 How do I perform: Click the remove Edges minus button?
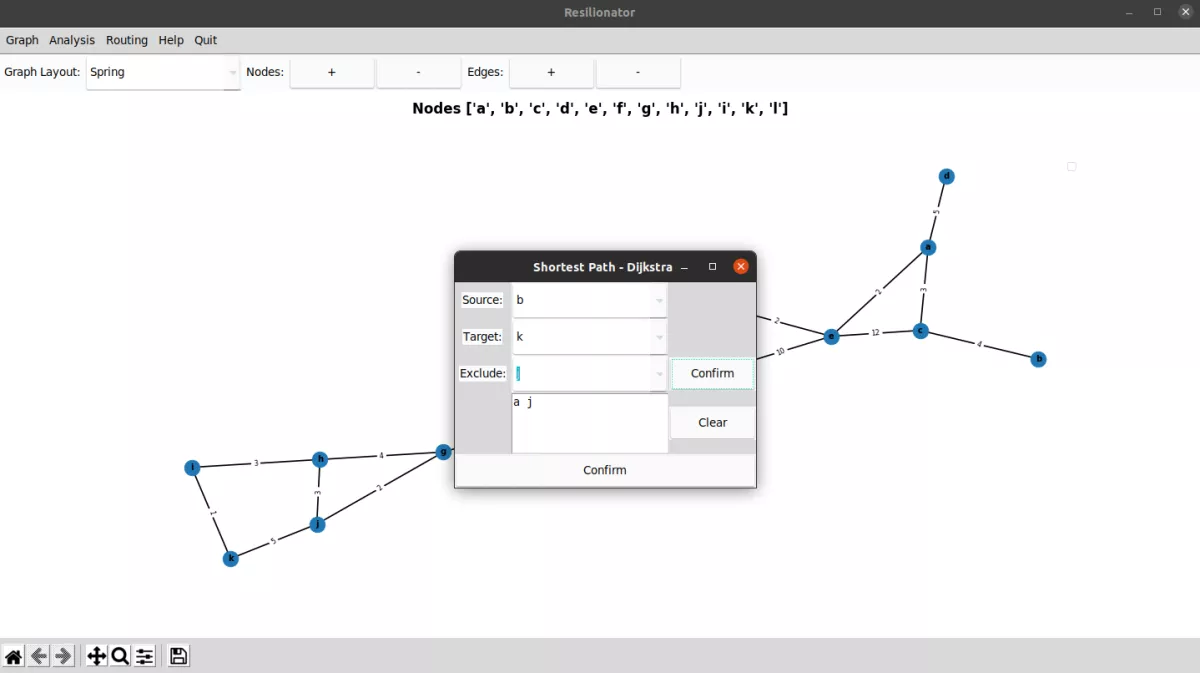coord(638,72)
